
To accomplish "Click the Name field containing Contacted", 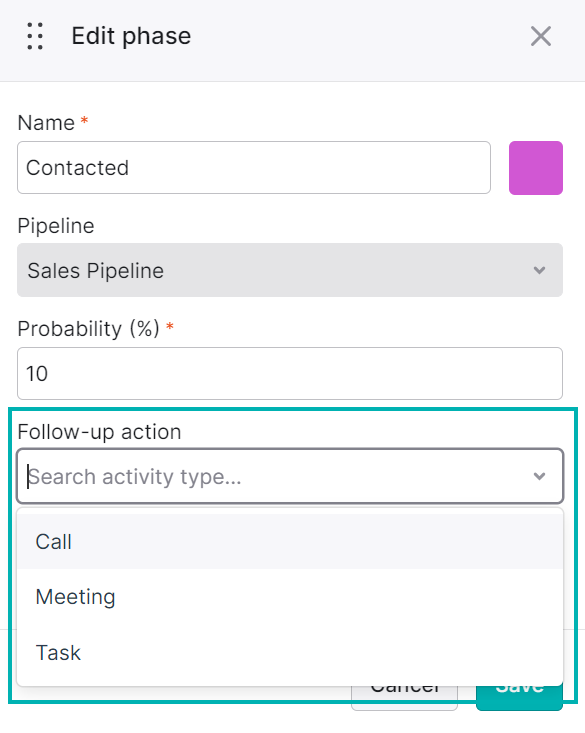I will 254,168.
